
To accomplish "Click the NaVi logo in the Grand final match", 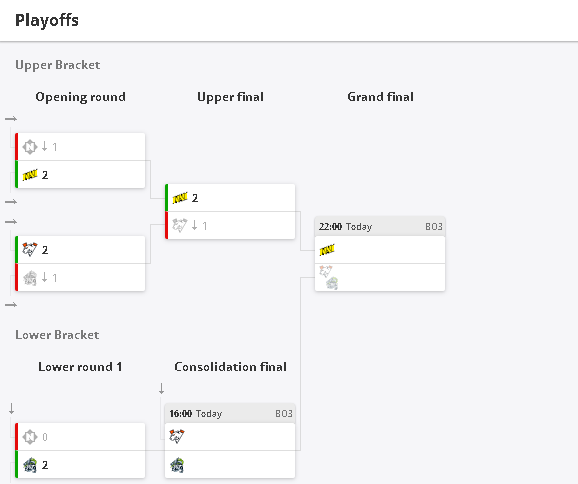I will tap(327, 250).
